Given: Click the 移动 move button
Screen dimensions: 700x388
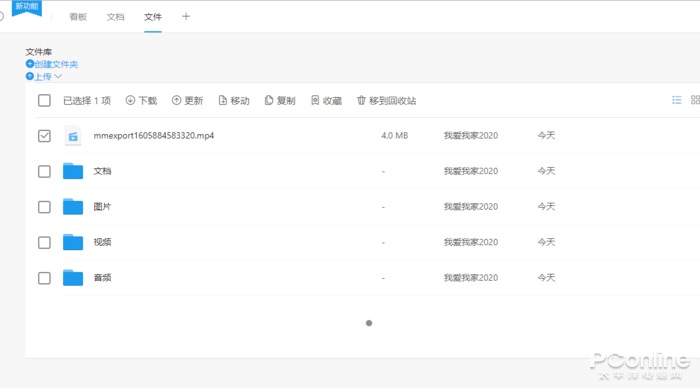Looking at the screenshot, I should (x=234, y=100).
